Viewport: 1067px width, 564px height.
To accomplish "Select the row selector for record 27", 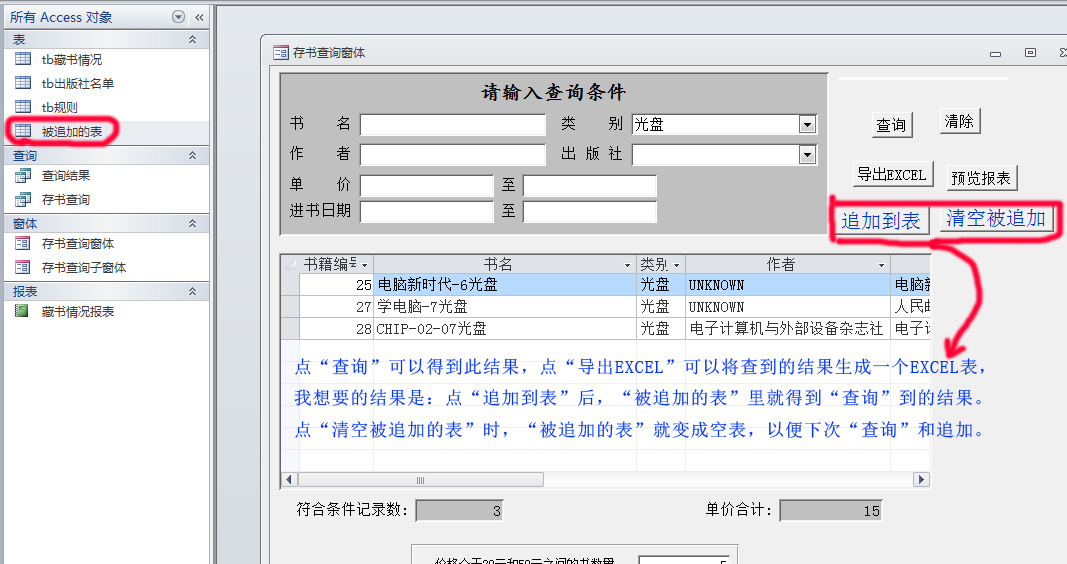I will coord(290,306).
